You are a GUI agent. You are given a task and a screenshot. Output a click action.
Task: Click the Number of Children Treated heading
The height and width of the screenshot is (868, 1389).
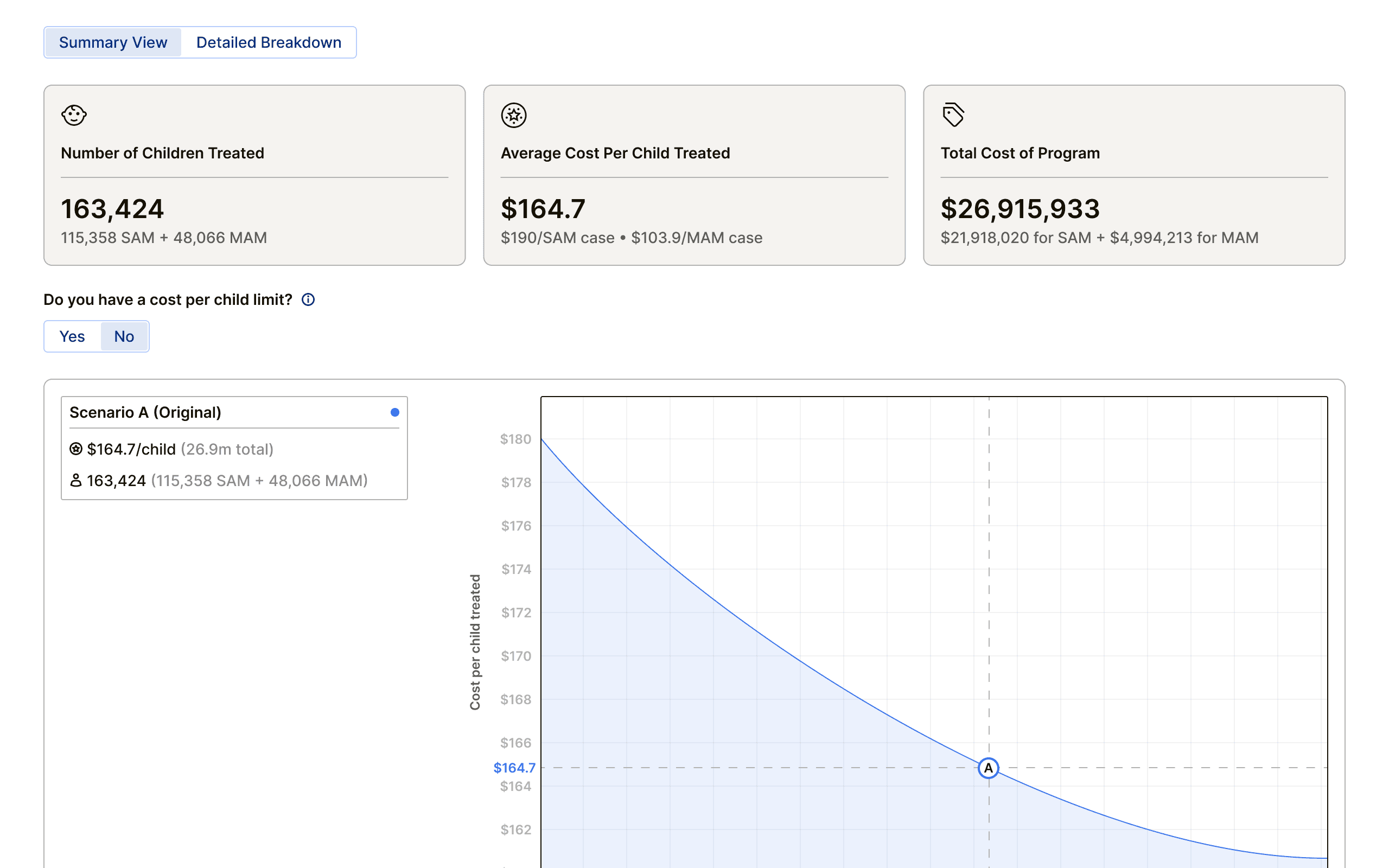pyautogui.click(x=162, y=154)
